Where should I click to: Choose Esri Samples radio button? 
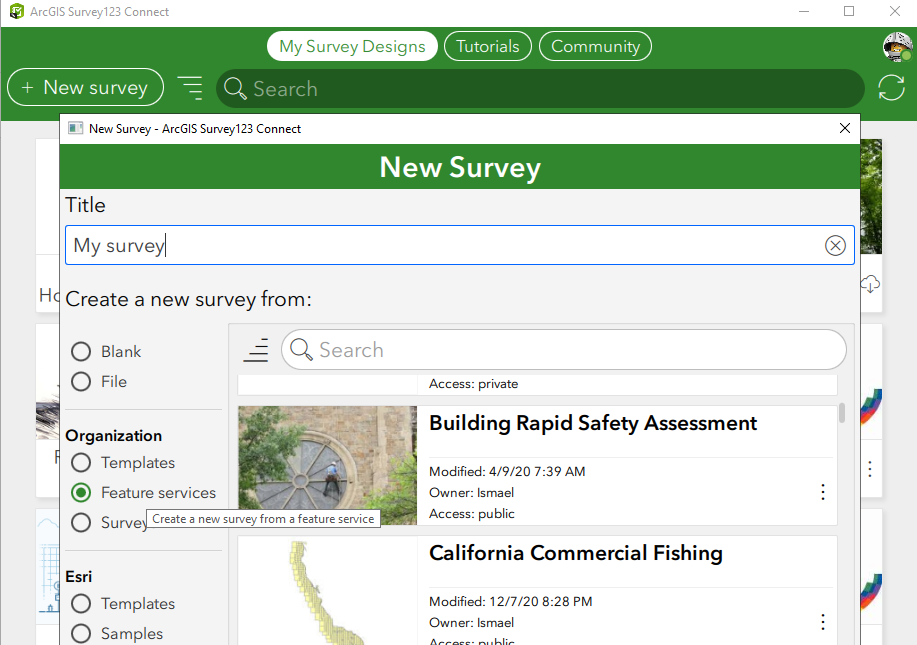point(81,634)
